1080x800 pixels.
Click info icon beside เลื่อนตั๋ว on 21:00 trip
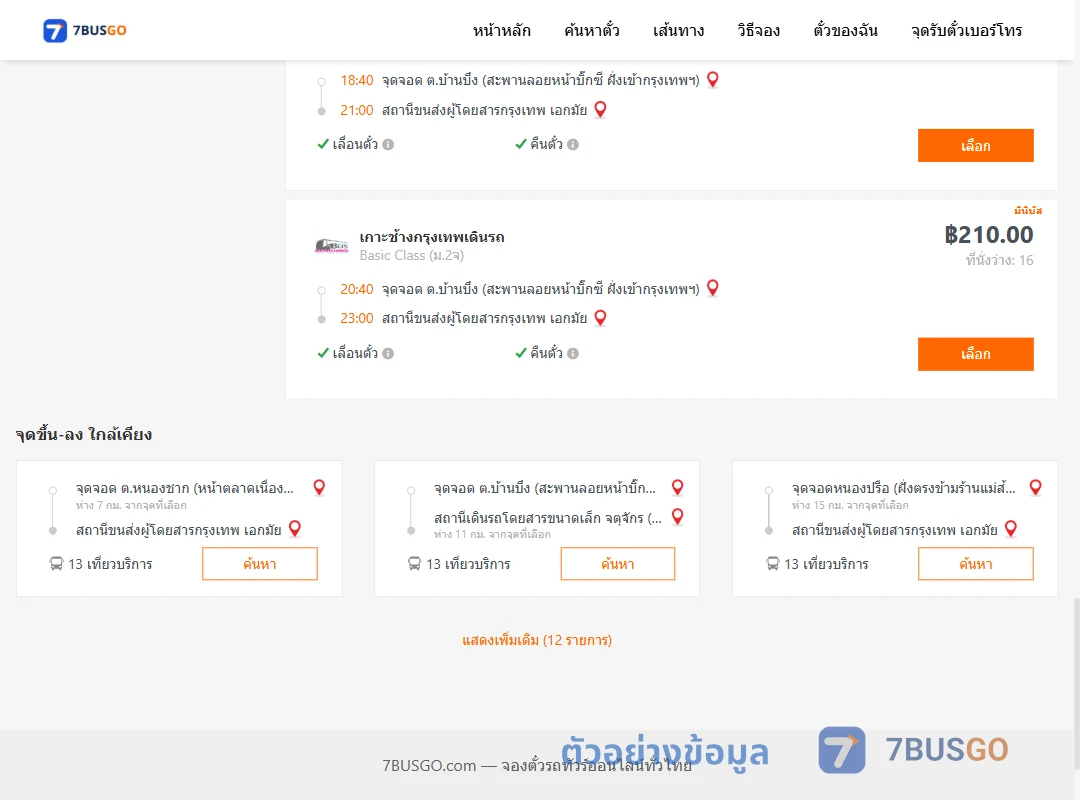click(388, 145)
